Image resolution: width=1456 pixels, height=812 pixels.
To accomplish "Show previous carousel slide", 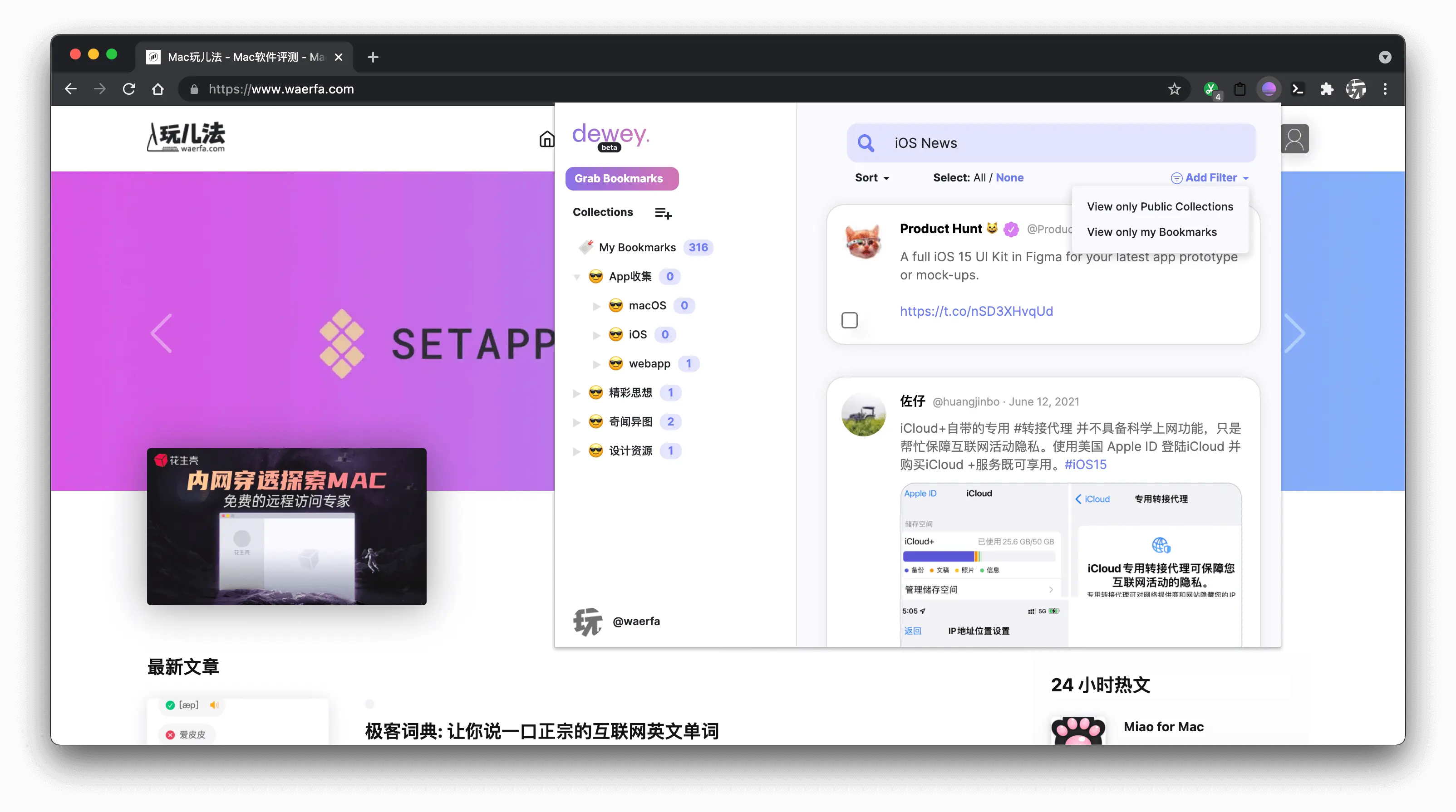I will (x=161, y=334).
